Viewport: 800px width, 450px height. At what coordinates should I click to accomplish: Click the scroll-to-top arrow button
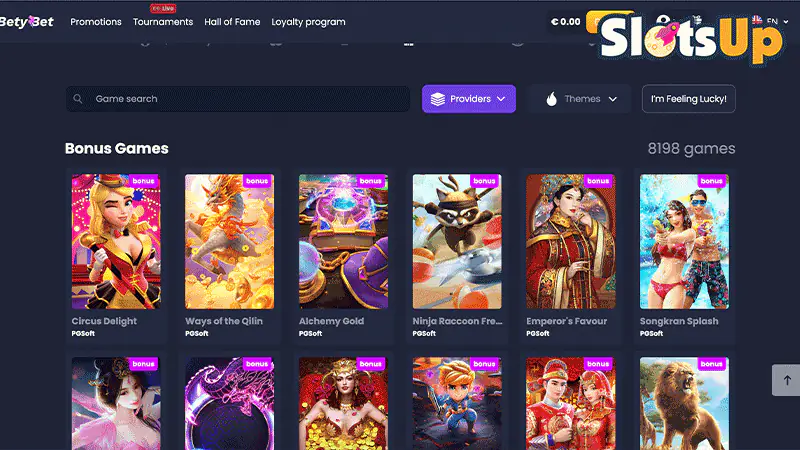click(x=786, y=380)
